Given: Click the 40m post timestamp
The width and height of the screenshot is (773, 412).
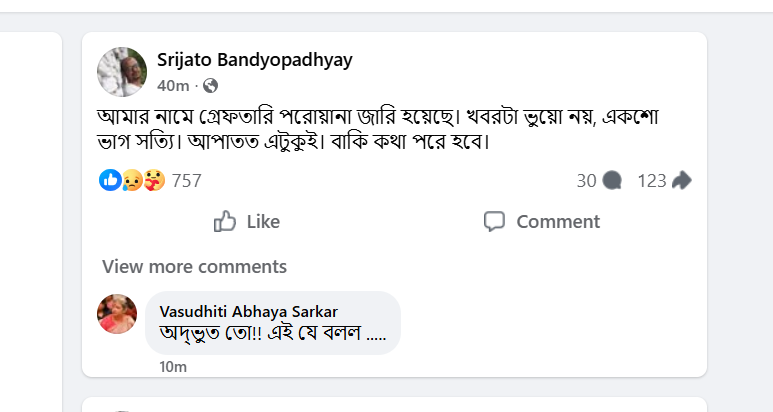Looking at the screenshot, I should (x=173, y=86).
